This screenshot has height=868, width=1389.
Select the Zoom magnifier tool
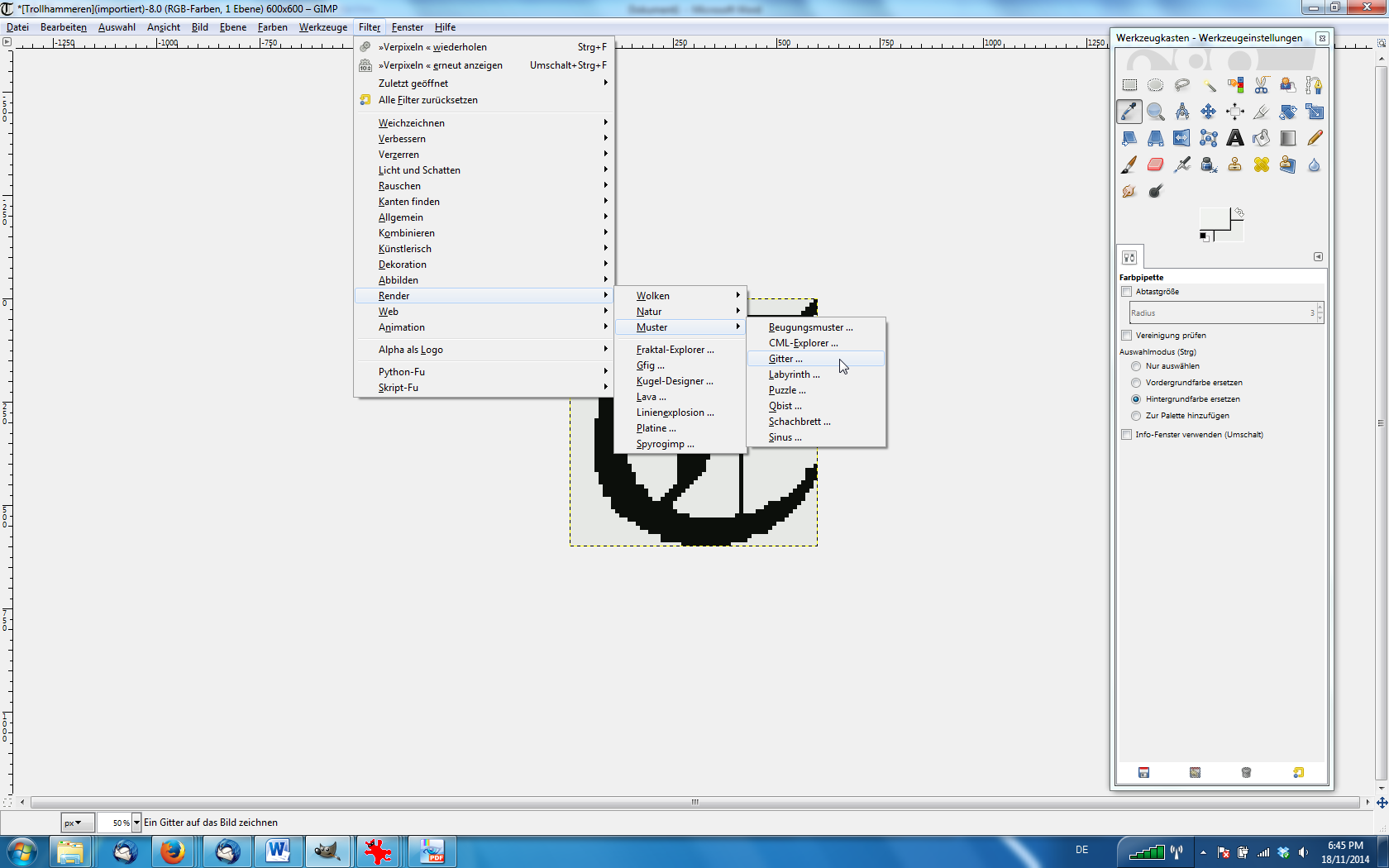point(1156,112)
